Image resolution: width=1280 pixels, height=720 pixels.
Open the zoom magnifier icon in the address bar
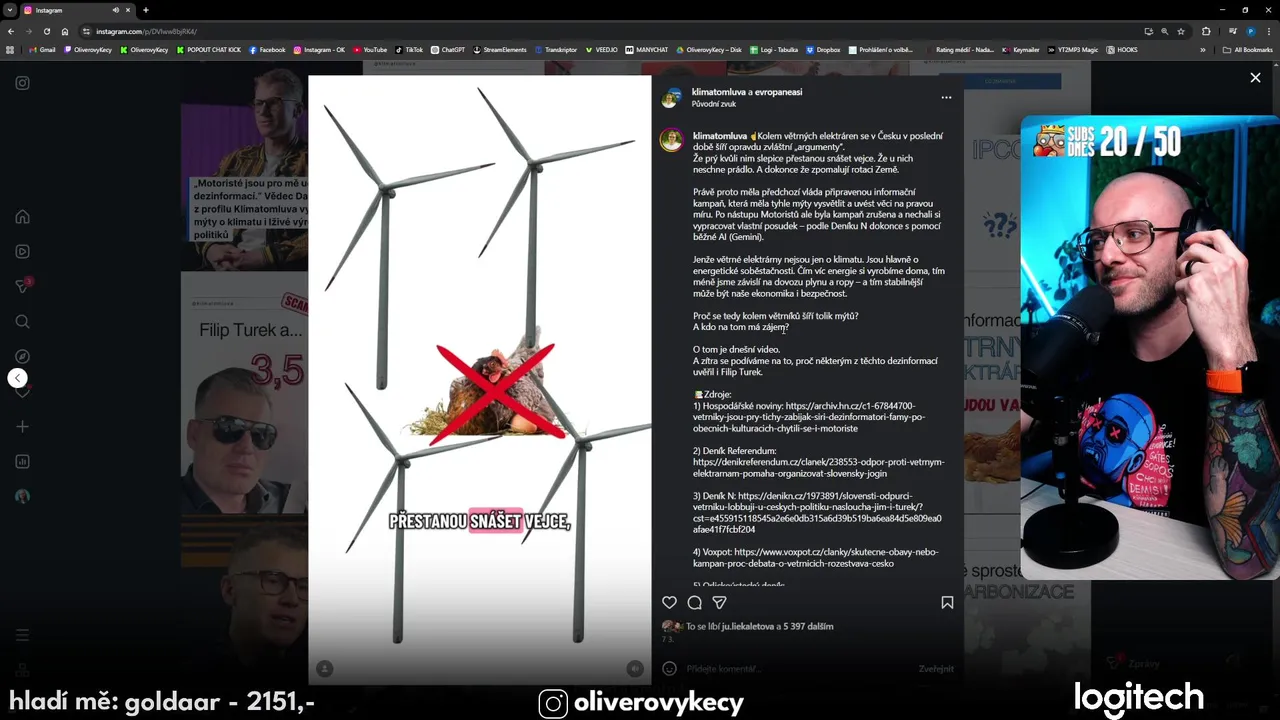pos(1164,31)
